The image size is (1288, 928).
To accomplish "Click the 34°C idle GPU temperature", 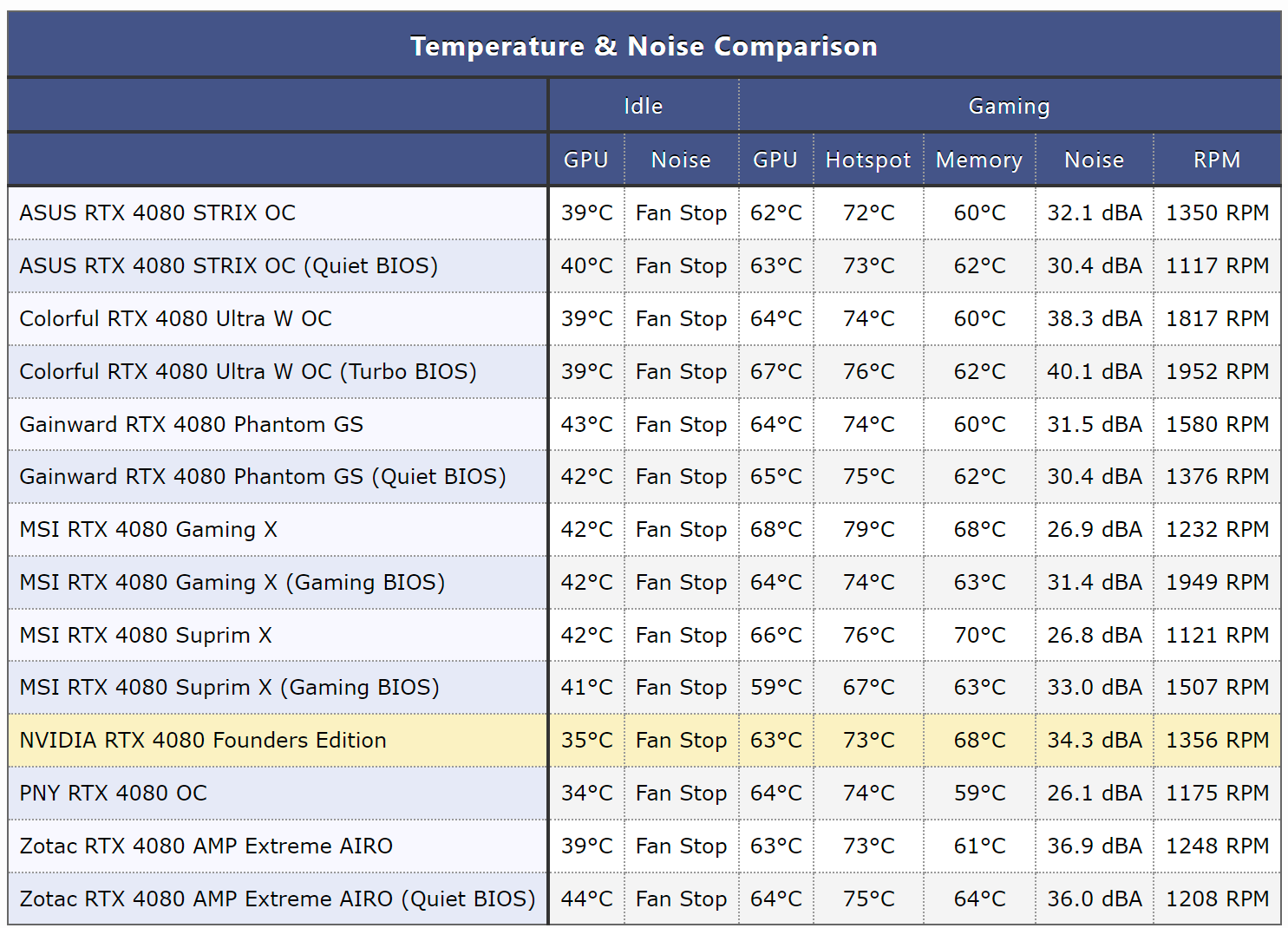I will tap(586, 793).
